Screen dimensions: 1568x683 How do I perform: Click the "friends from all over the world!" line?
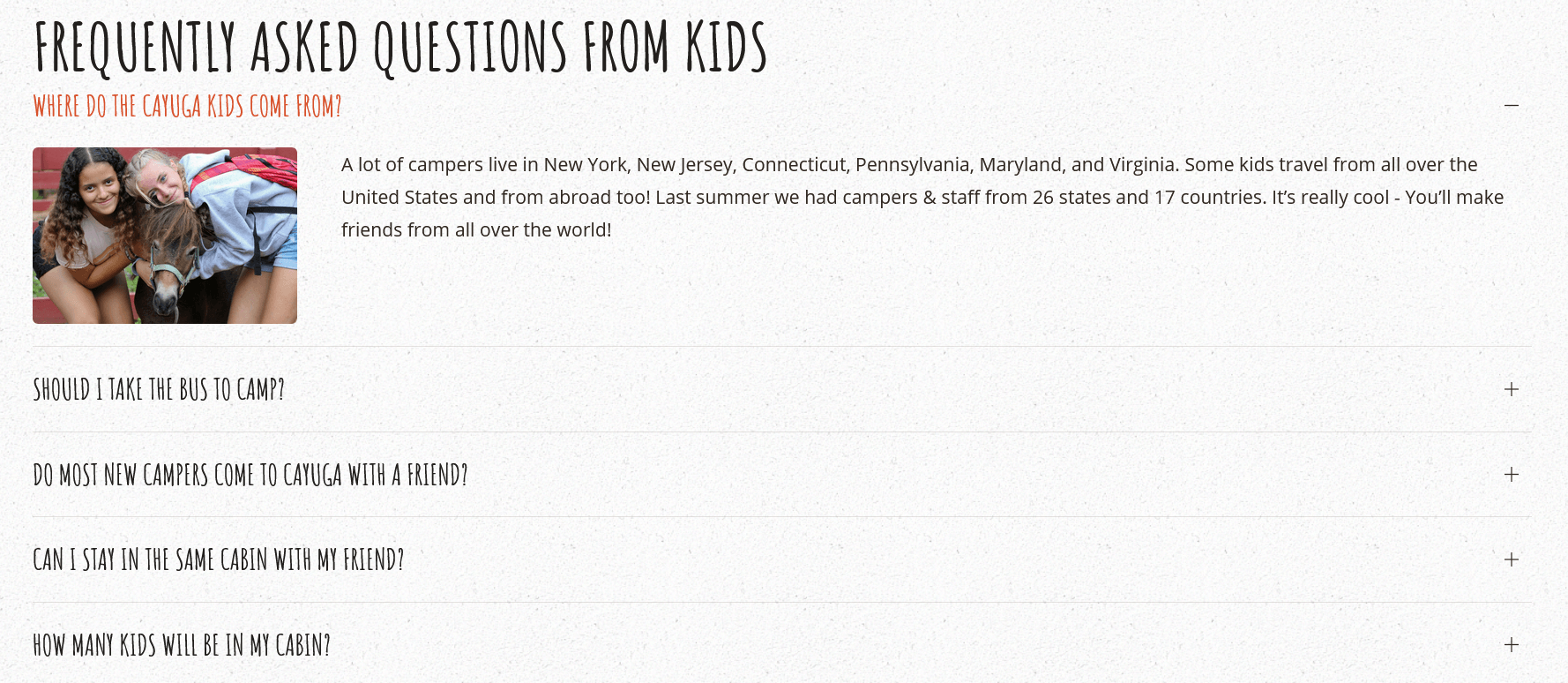[x=476, y=230]
